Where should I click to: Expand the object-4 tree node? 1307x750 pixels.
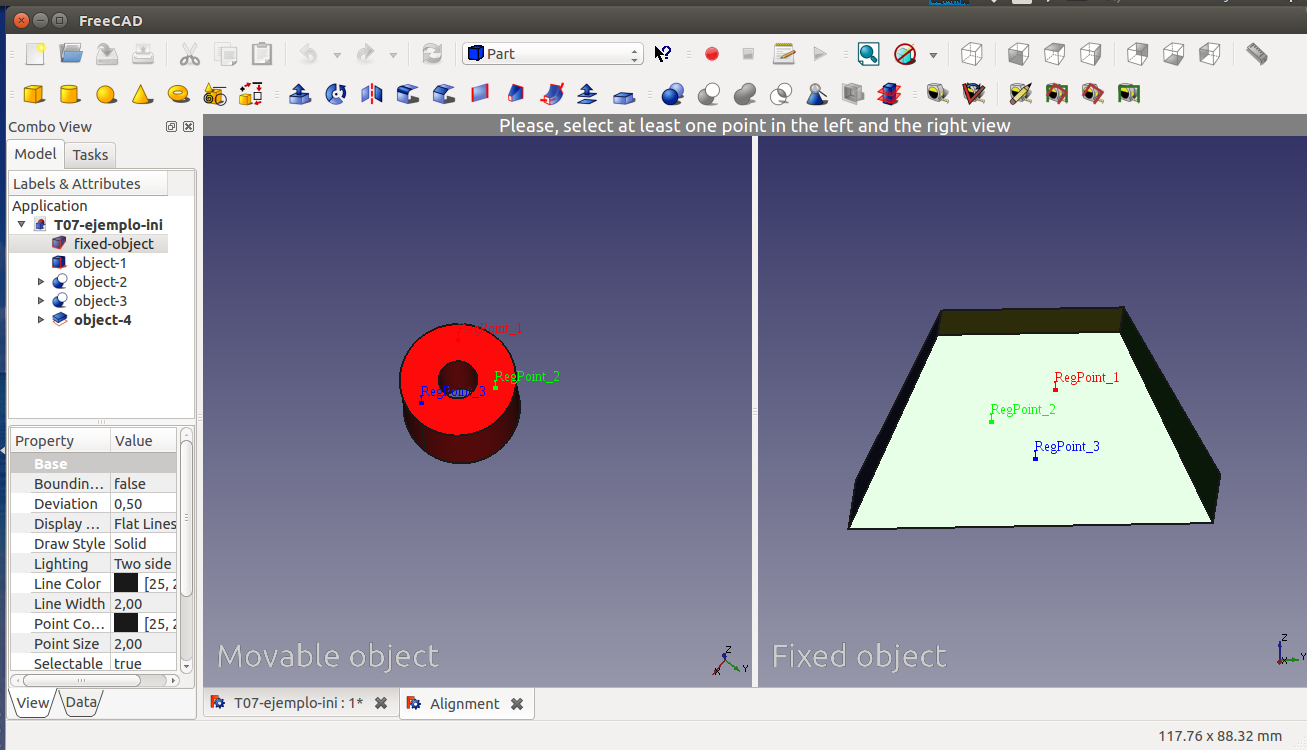(x=41, y=320)
